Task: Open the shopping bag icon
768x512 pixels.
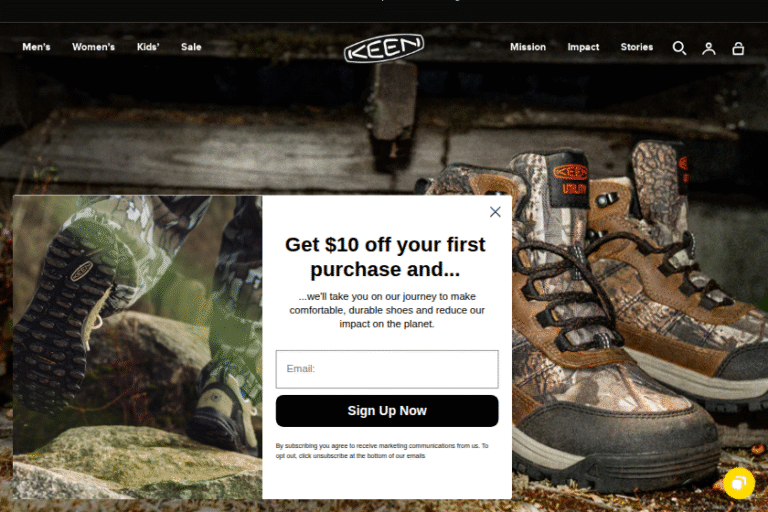Action: (738, 48)
